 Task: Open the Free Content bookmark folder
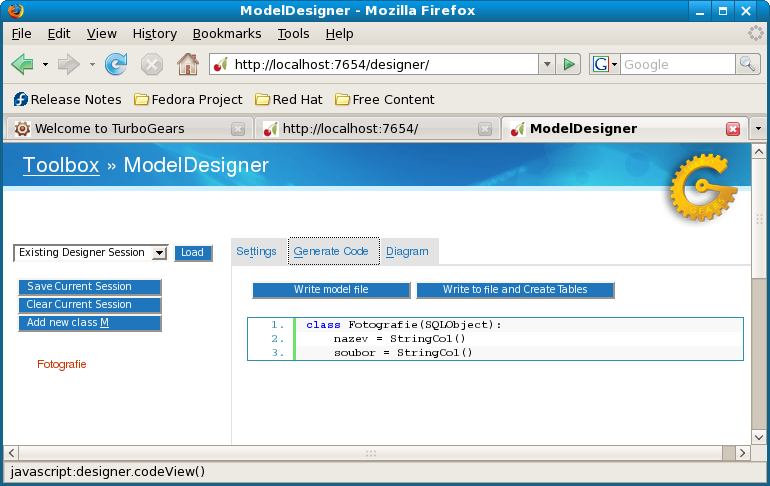point(385,100)
